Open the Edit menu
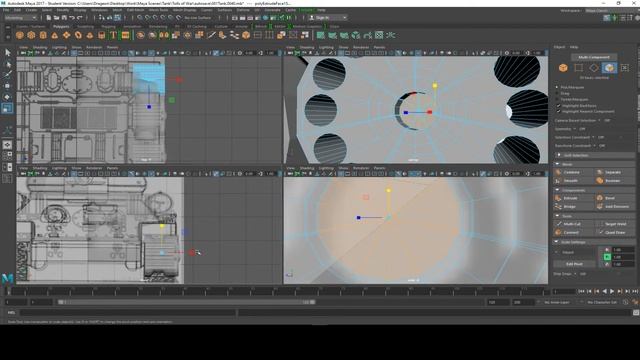640x360 pixels. [17, 10]
